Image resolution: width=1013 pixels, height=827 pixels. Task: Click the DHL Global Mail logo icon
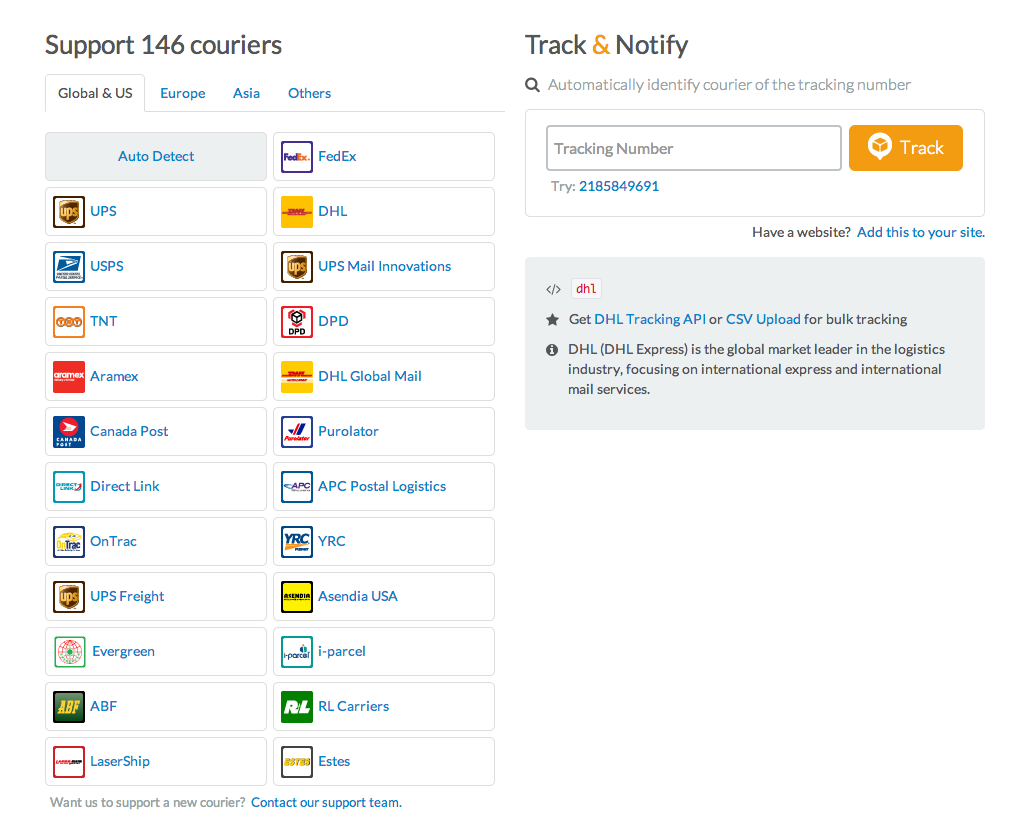(297, 376)
